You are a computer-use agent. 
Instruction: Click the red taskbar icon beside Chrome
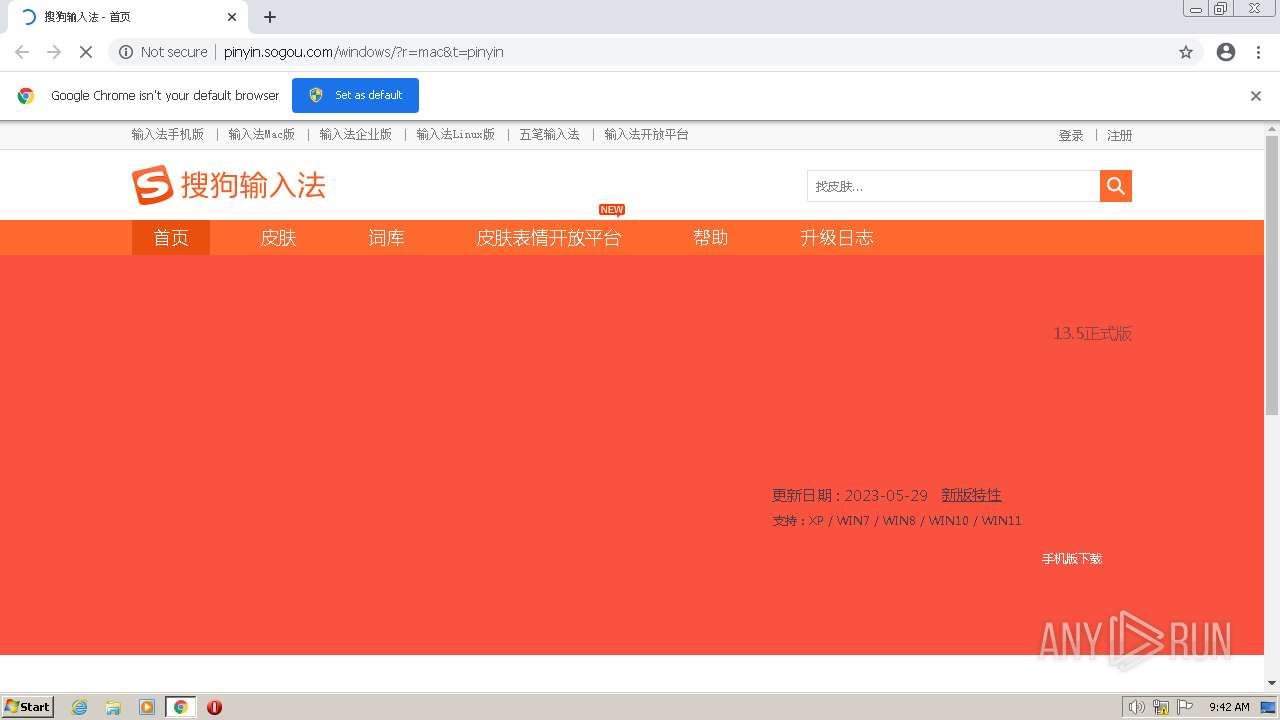click(214, 707)
